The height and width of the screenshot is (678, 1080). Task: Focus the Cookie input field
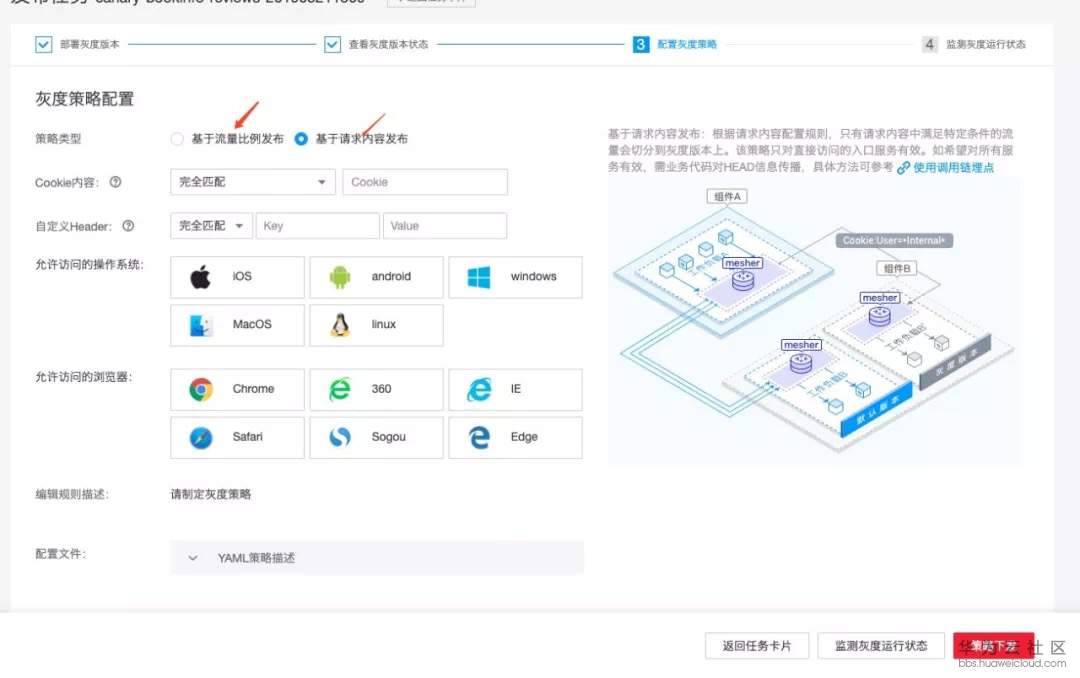coord(425,182)
